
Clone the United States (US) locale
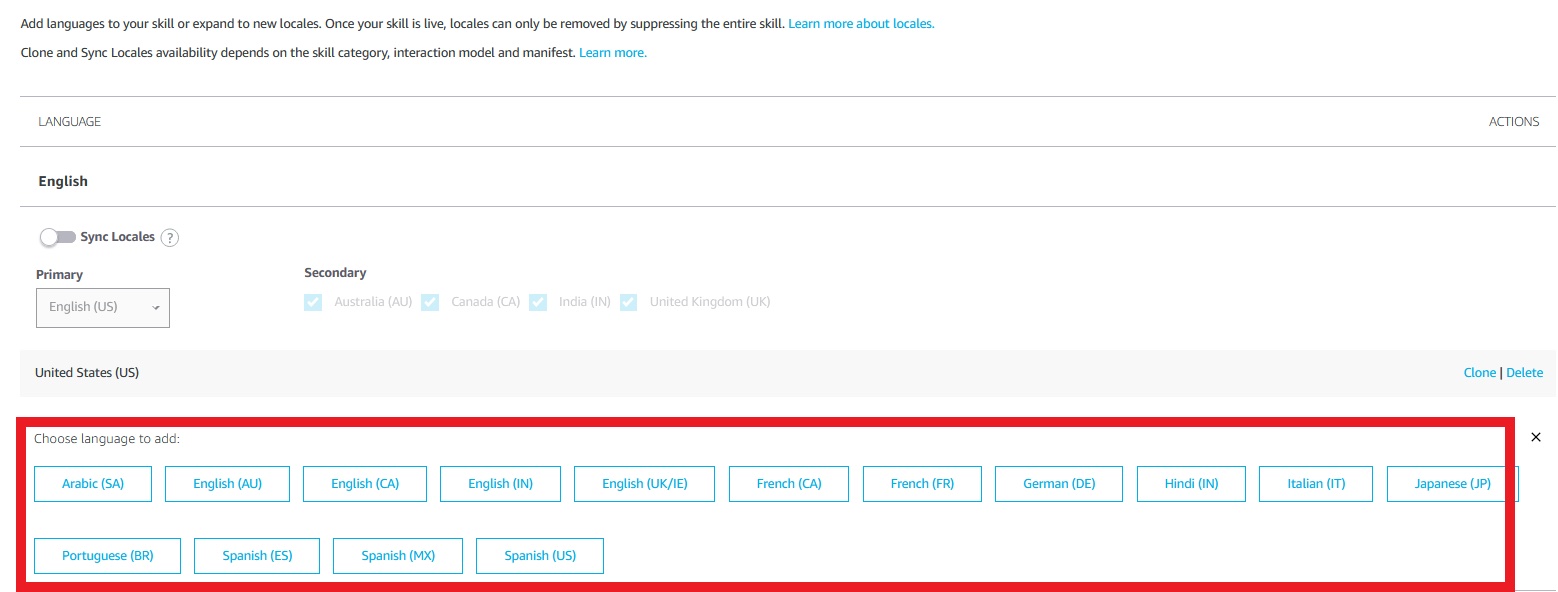pyautogui.click(x=1479, y=372)
